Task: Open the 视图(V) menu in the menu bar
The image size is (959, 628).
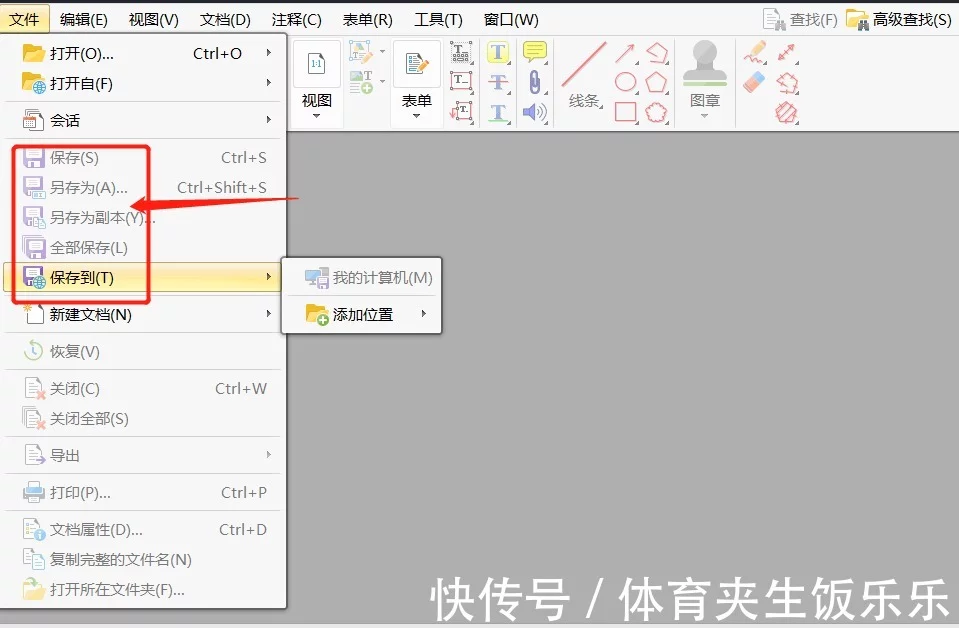Action: [154, 20]
